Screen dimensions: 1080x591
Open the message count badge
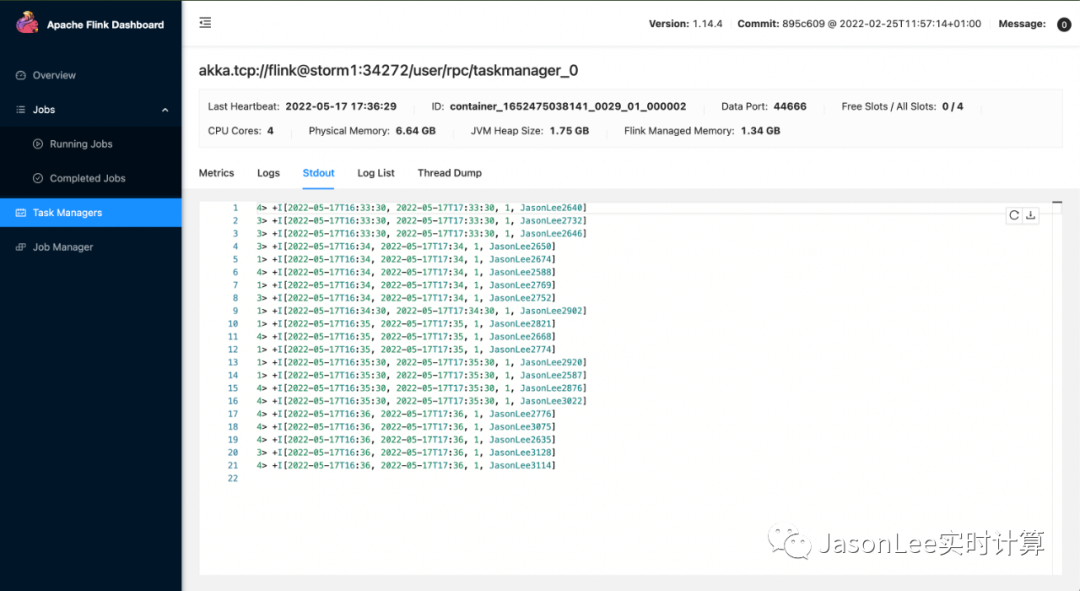click(x=1064, y=24)
